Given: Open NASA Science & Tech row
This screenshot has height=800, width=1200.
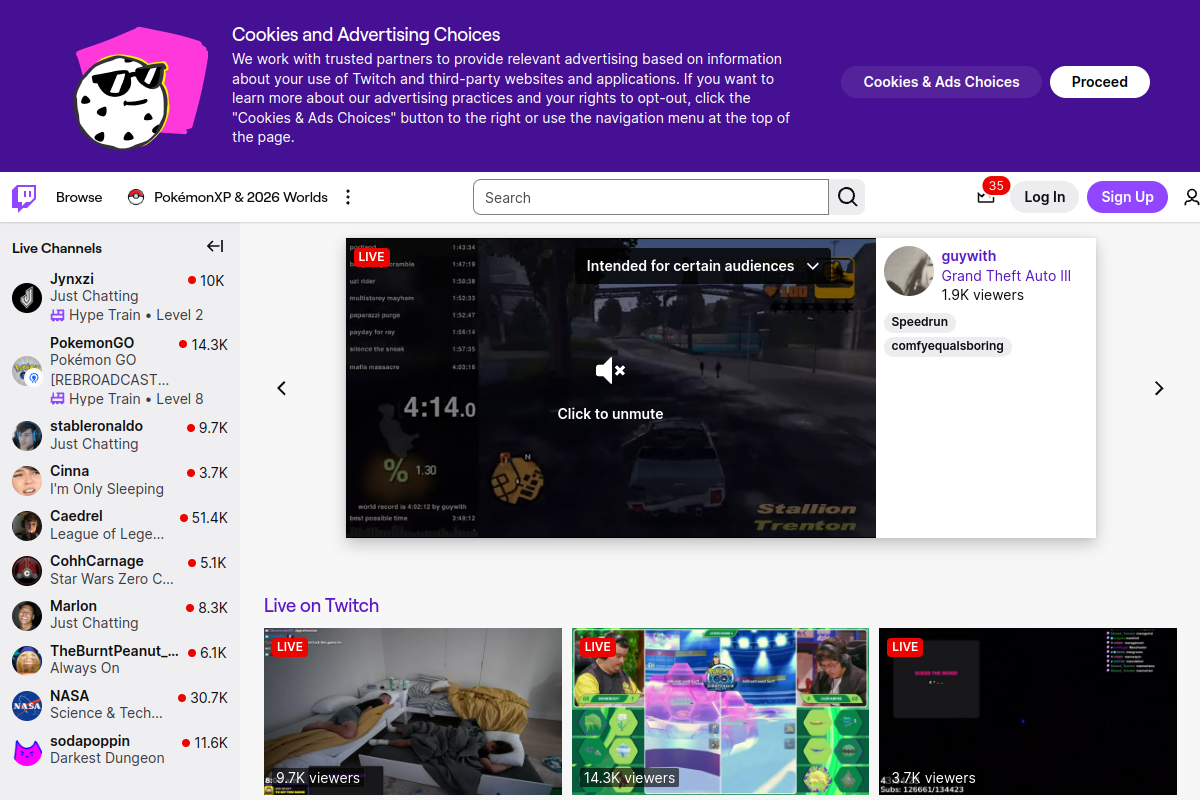Looking at the screenshot, I should click(120, 705).
